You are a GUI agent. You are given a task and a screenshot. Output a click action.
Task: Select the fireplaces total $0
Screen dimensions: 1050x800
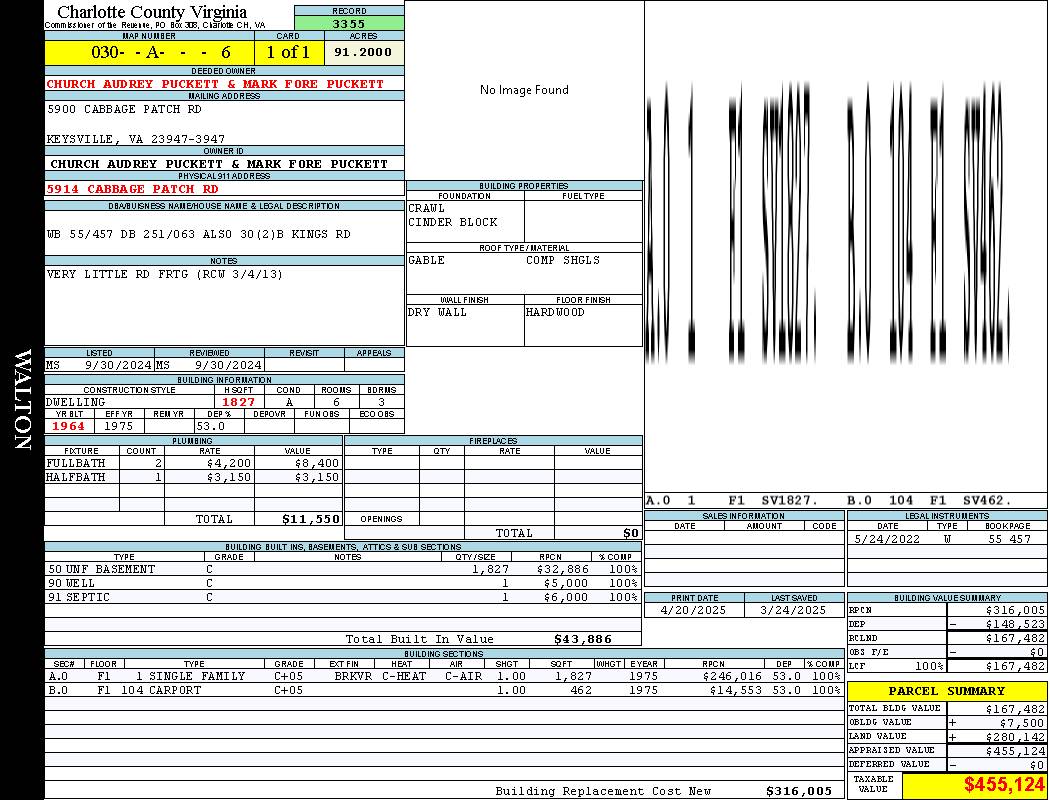(631, 534)
